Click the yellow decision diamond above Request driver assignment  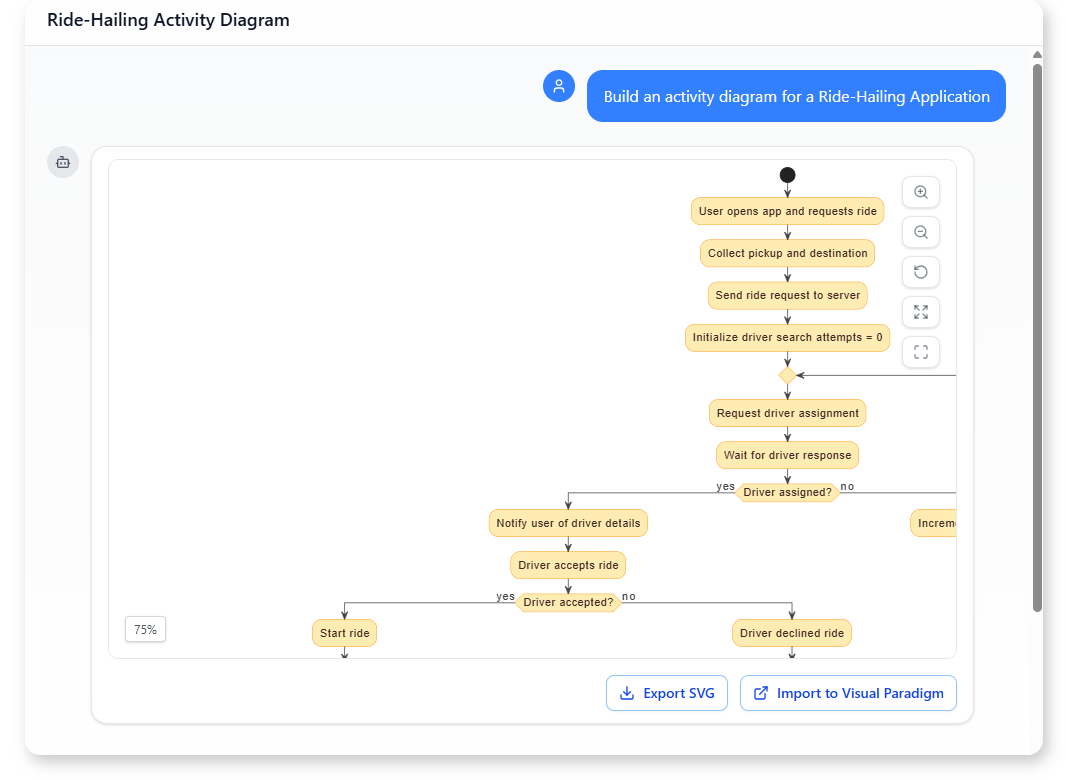(787, 376)
